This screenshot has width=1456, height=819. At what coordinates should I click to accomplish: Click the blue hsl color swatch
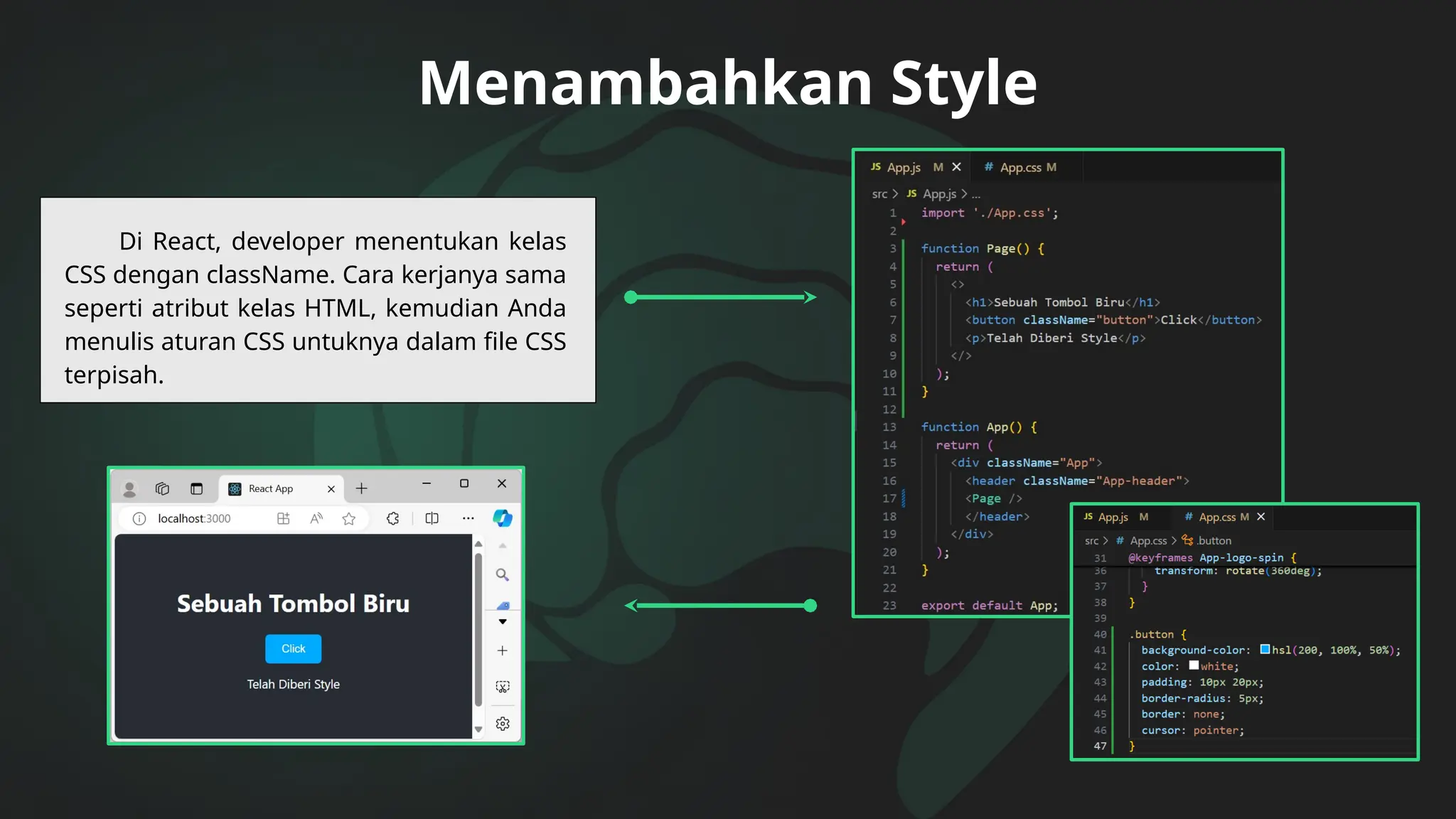[1265, 649]
